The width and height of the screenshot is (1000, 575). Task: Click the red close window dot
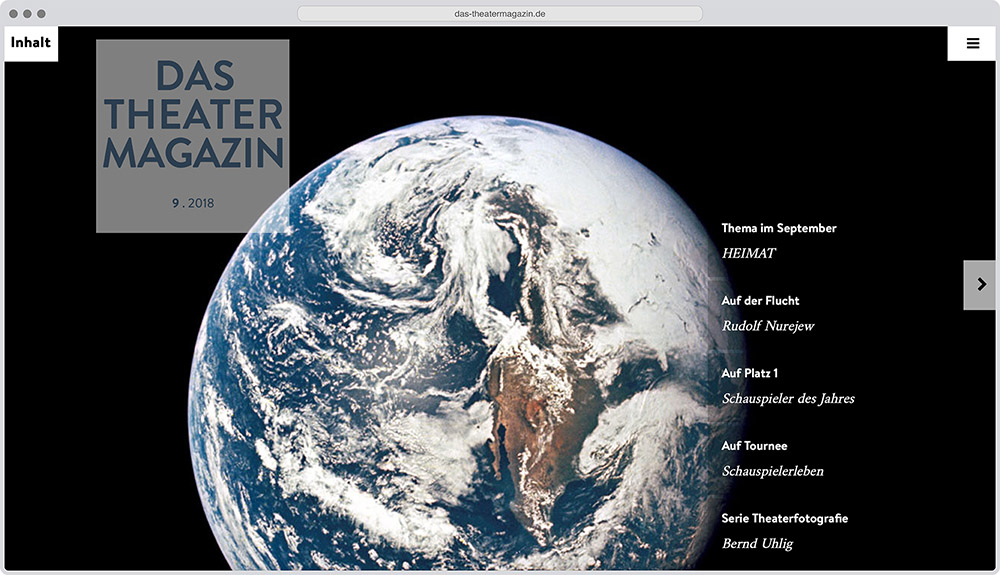click(13, 13)
